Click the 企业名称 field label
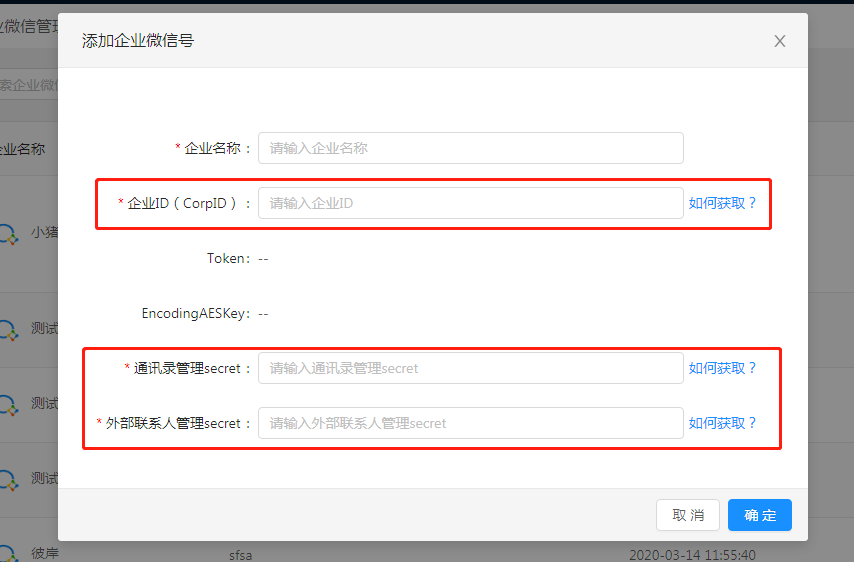The image size is (854, 562). [212, 148]
